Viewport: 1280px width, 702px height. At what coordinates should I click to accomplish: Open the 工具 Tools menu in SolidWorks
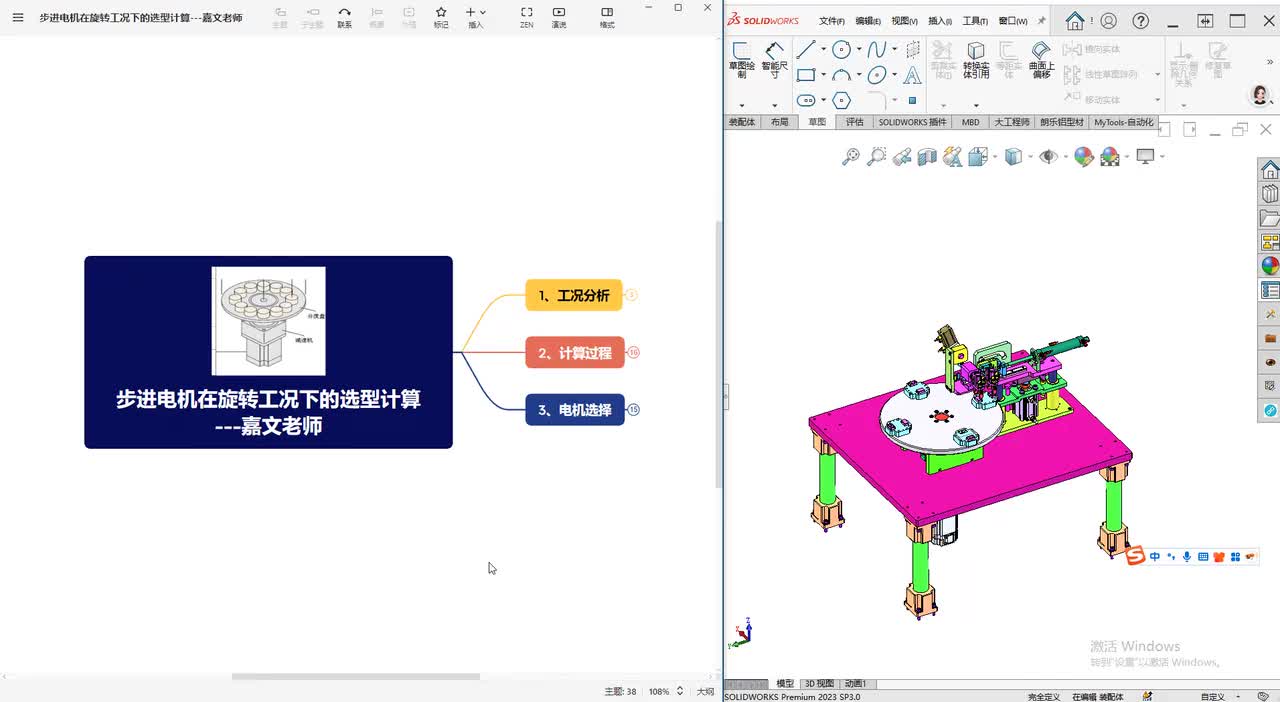click(x=975, y=21)
